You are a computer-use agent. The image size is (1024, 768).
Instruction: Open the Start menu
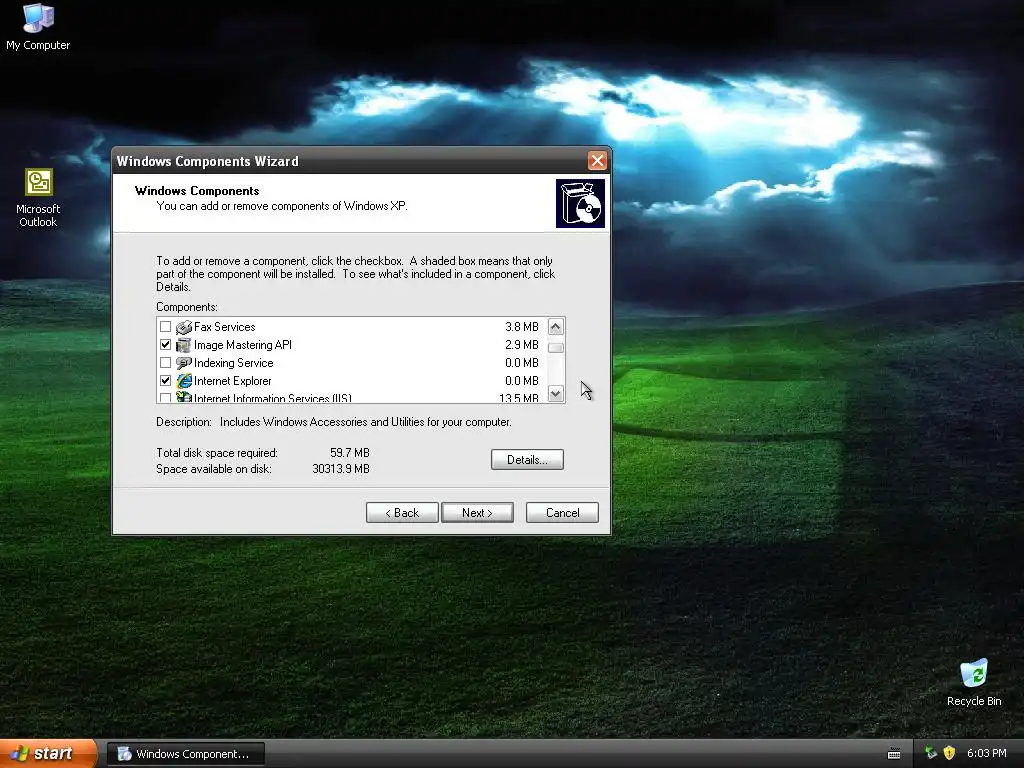coord(48,754)
